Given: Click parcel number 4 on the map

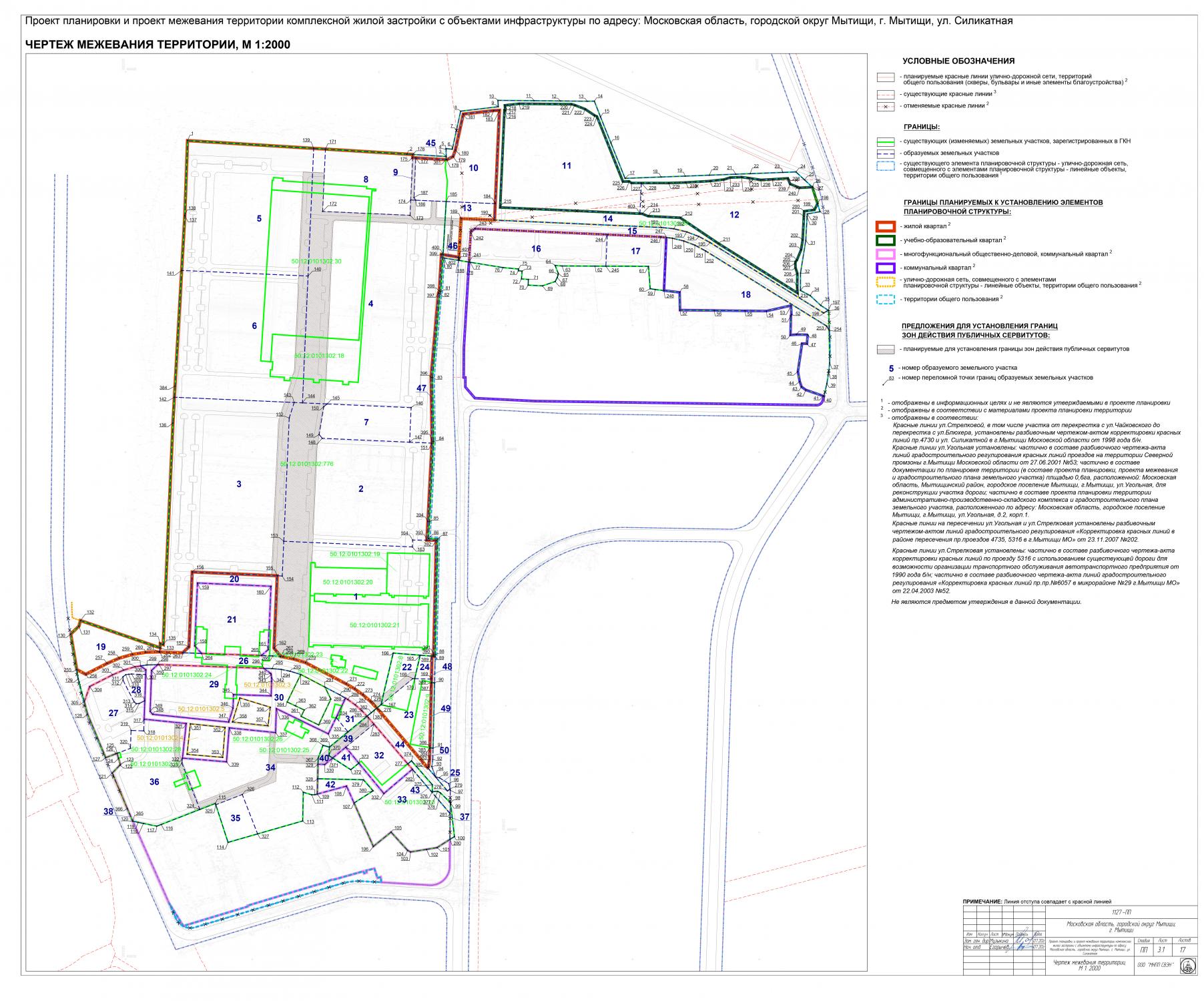Looking at the screenshot, I should pos(370,304).
